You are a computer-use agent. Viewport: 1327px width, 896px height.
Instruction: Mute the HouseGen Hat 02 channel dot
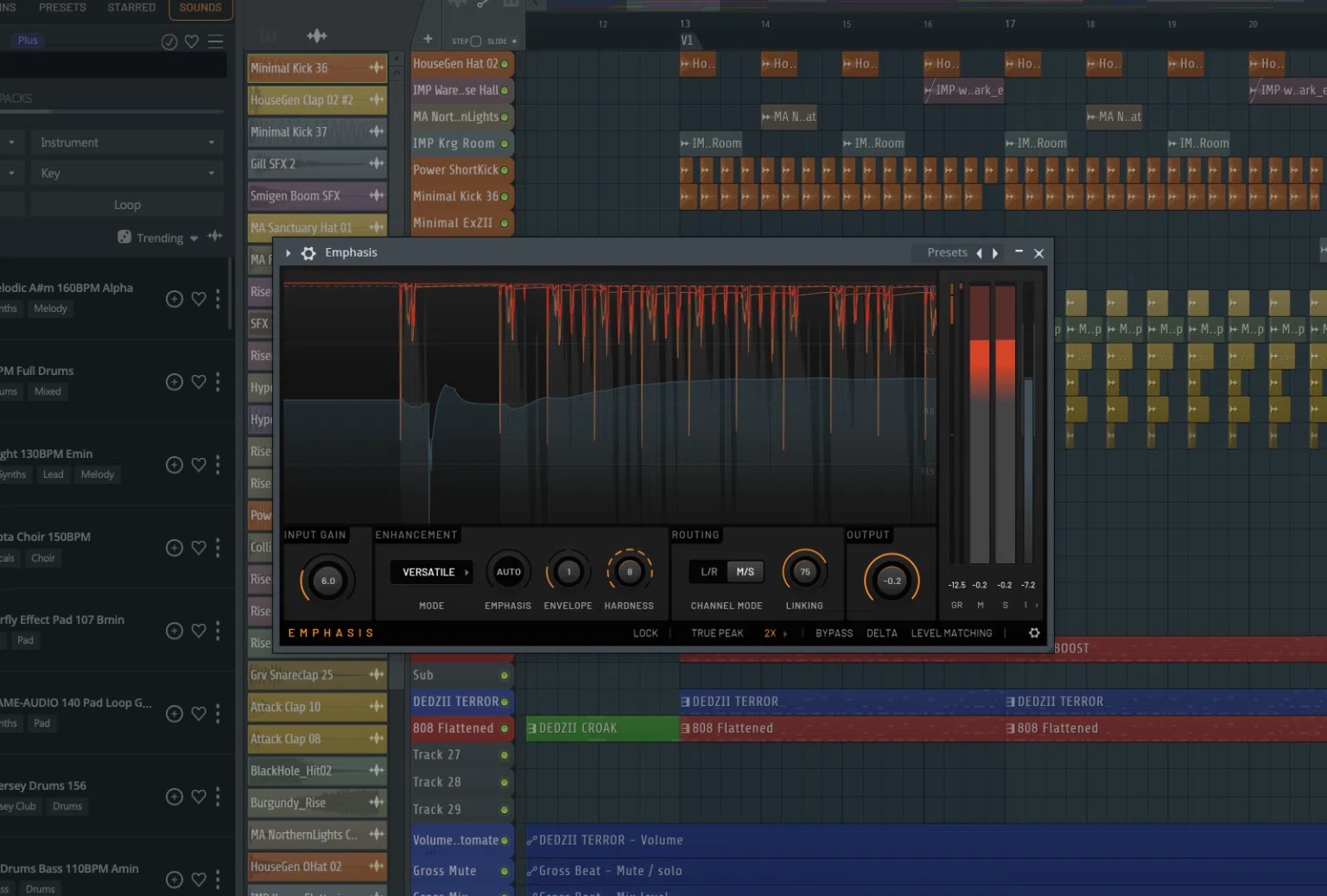[x=505, y=63]
